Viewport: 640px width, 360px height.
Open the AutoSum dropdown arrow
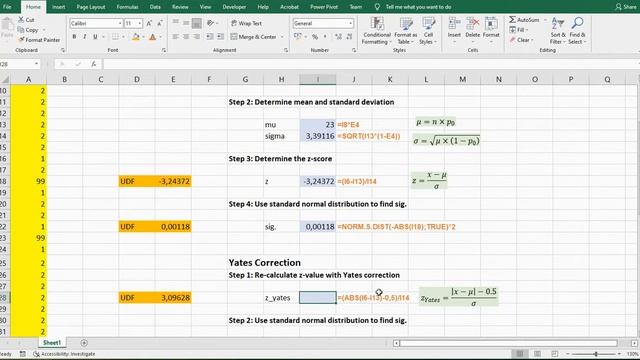[x=545, y=20]
